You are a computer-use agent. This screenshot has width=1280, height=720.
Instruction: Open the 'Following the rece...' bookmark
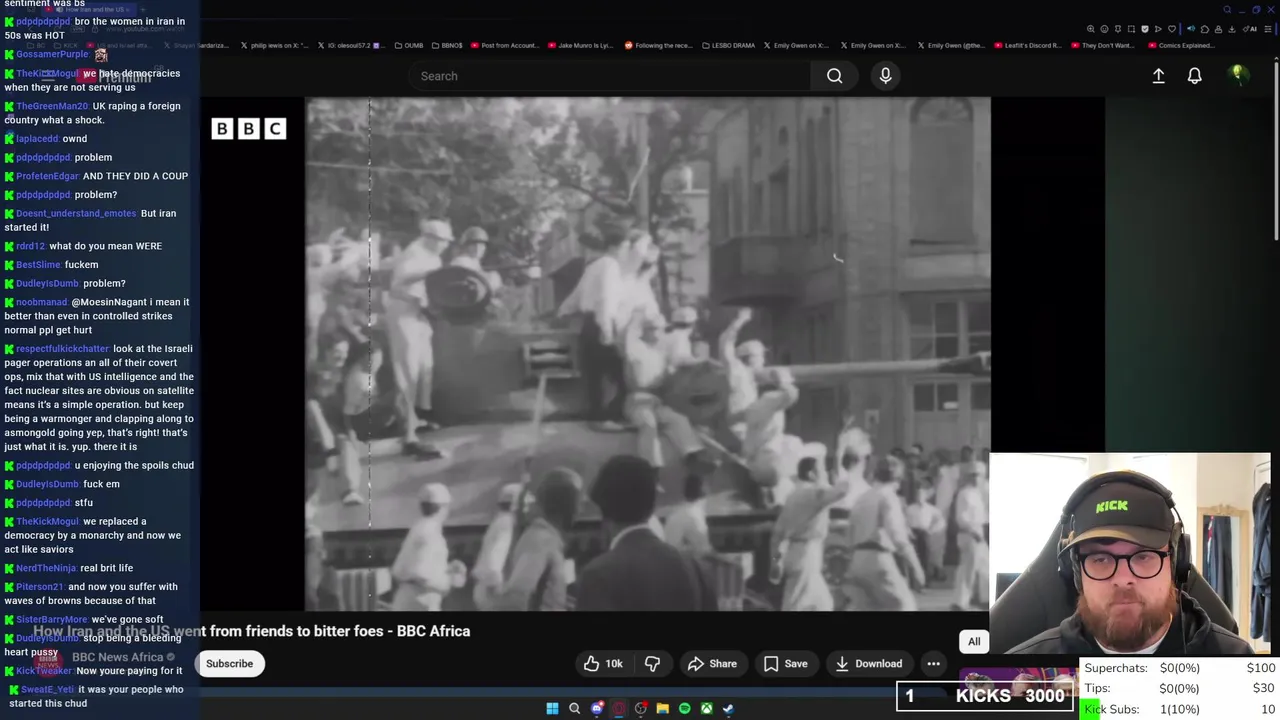pos(658,45)
